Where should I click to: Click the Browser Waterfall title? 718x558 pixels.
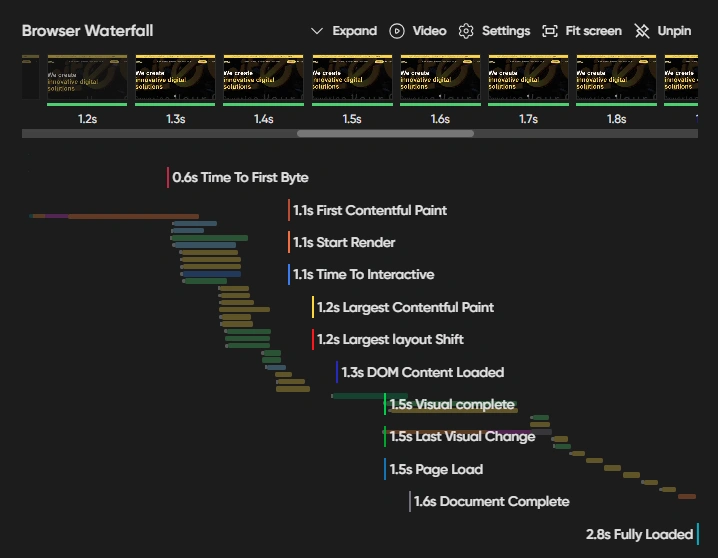point(87,31)
